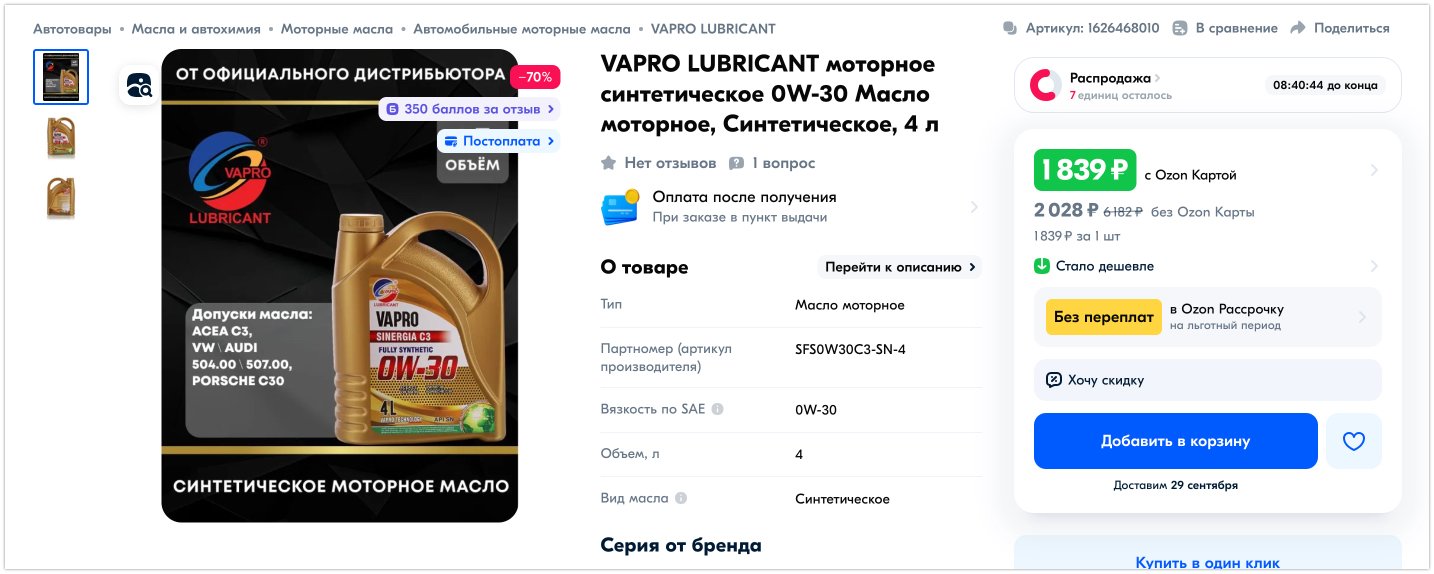Add to comparison via В сравнение icon
Viewport: 1434px width, 574px height.
coord(1180,28)
